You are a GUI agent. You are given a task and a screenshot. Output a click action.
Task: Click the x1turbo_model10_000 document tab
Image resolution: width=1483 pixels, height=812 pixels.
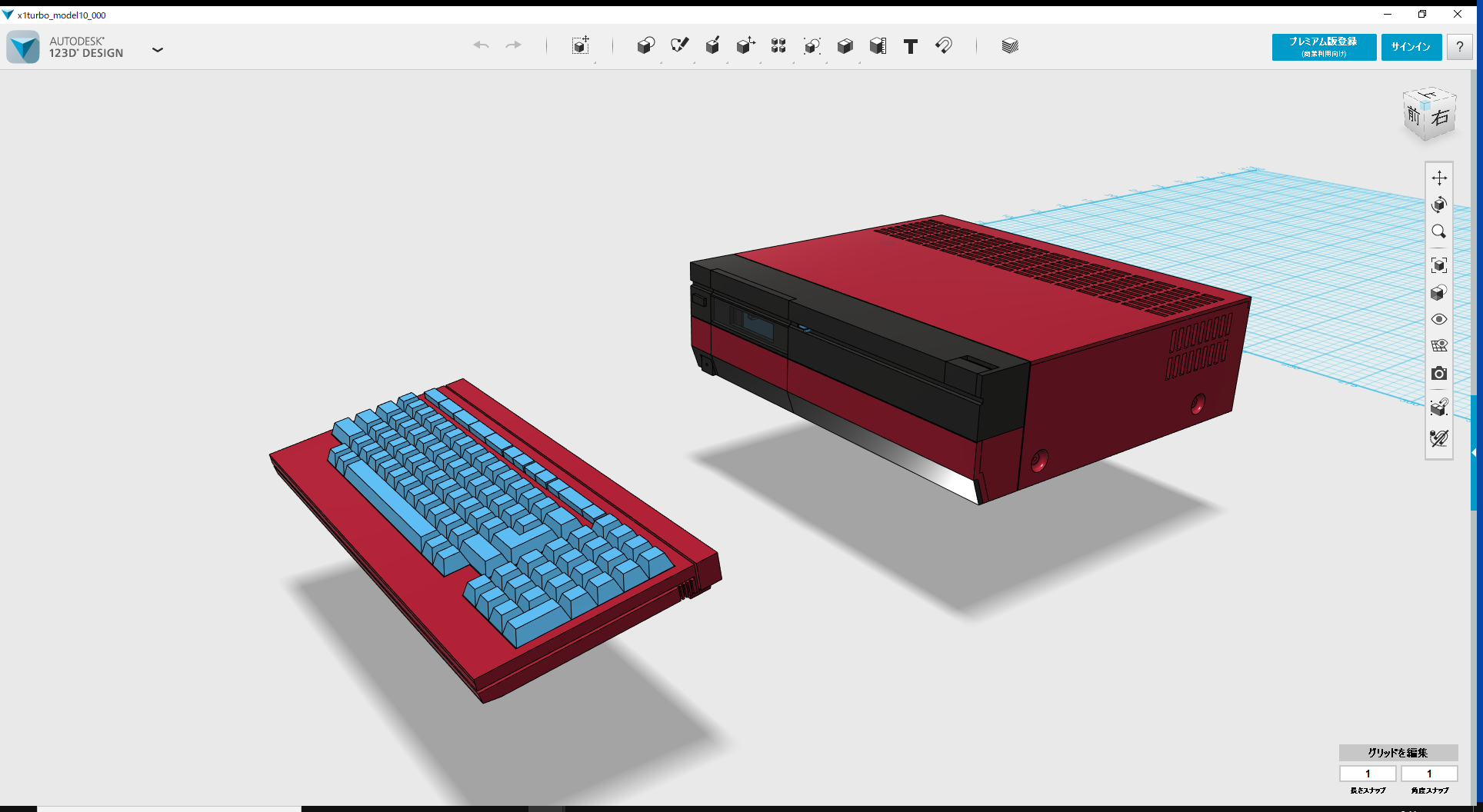[x=62, y=14]
